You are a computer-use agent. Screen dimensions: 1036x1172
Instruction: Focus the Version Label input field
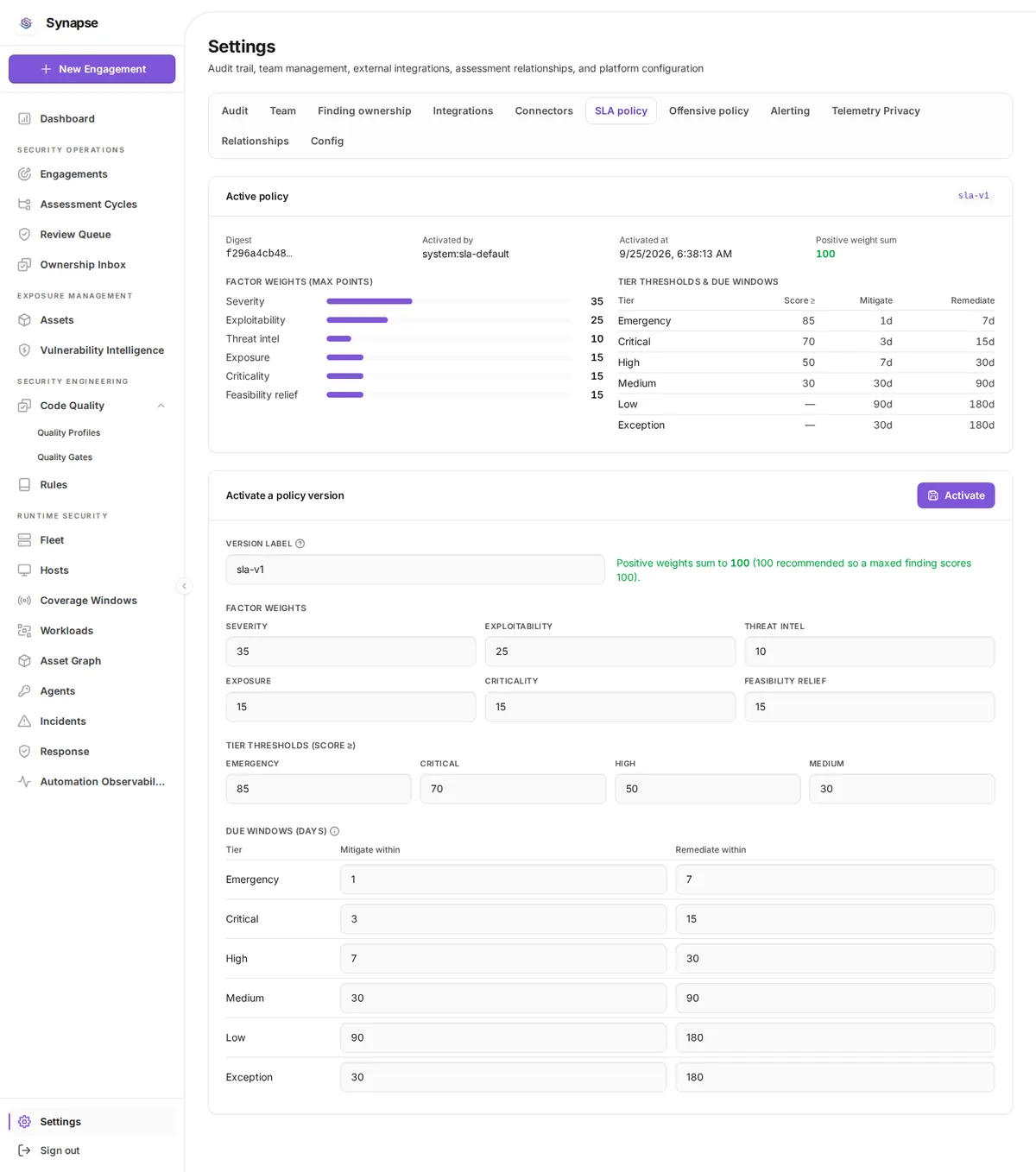coord(415,570)
